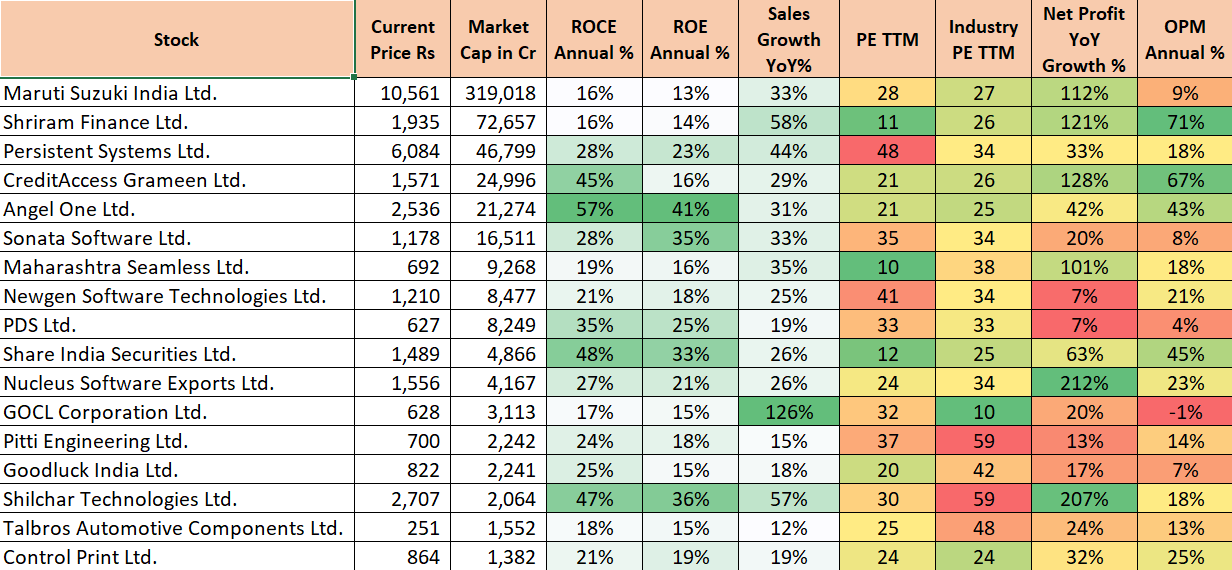The image size is (1232, 570).
Task: Select Maruti Suzuki price 10,561
Action: tap(403, 94)
